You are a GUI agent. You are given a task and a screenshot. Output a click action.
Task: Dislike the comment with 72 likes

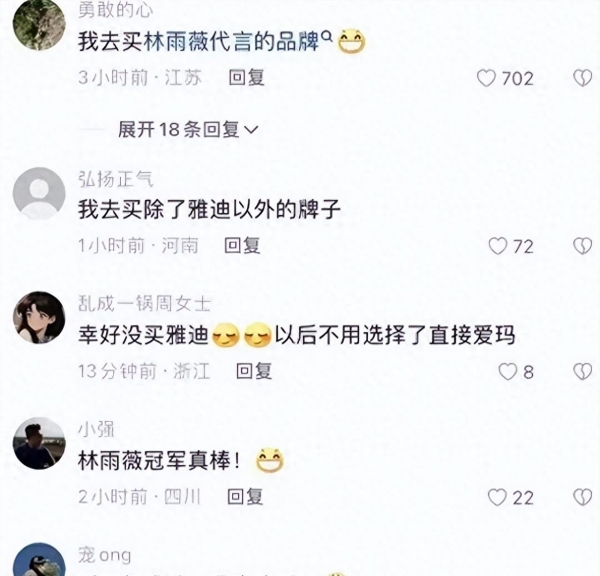[x=582, y=246]
